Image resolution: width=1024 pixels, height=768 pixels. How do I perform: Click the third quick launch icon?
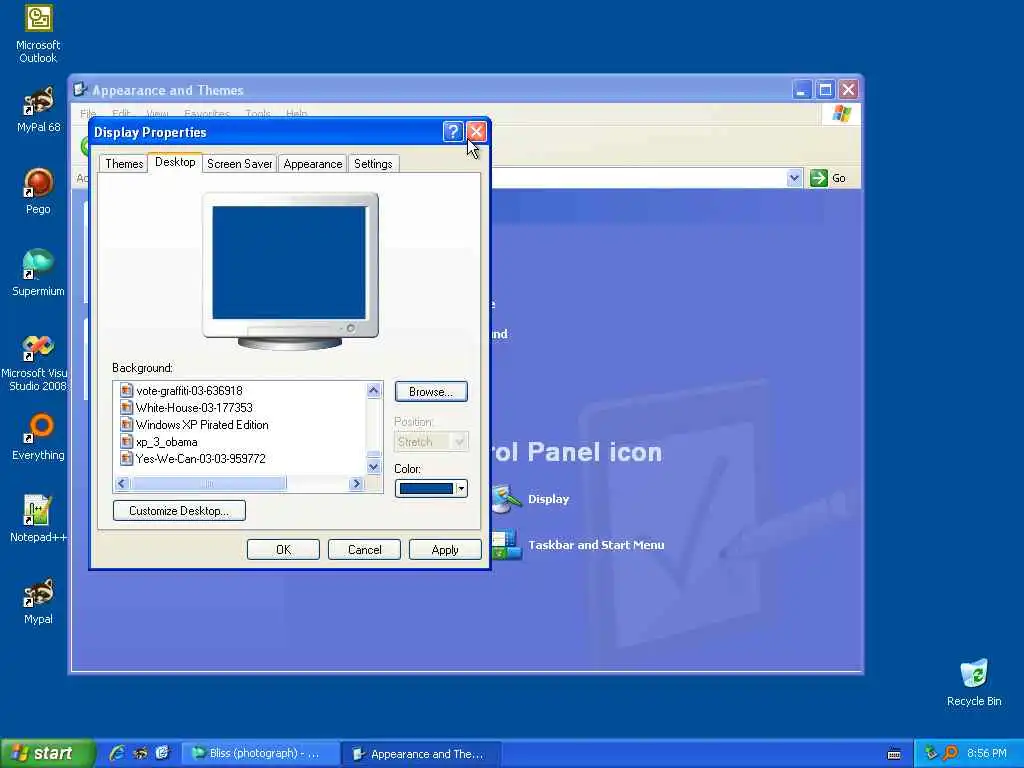[x=162, y=753]
